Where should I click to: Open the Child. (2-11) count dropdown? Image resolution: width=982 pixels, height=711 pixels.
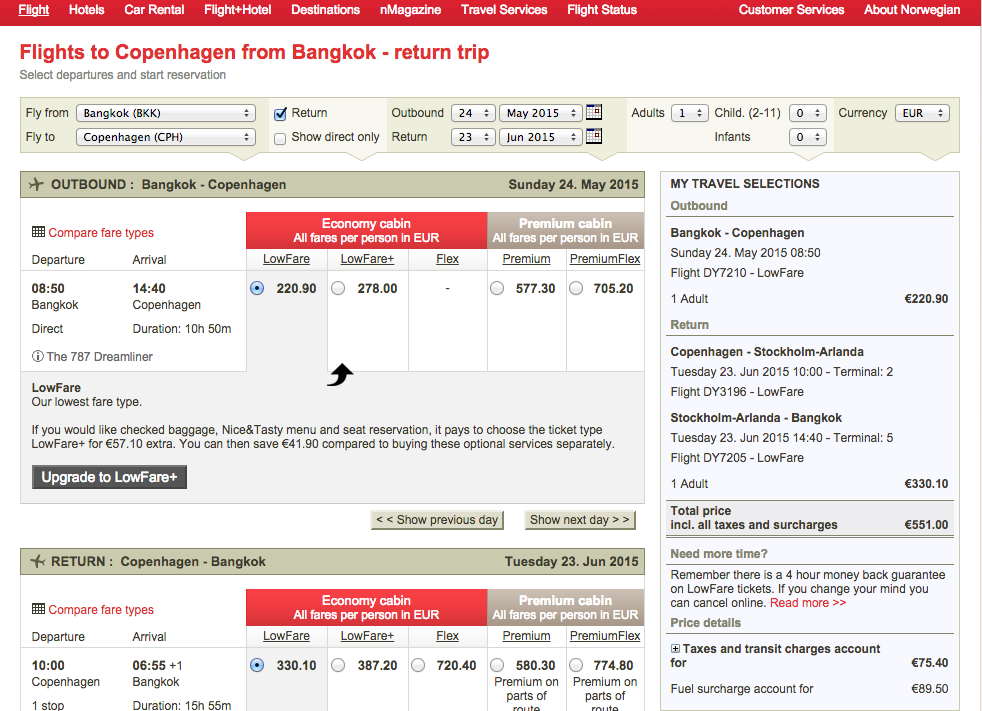pyautogui.click(x=808, y=113)
